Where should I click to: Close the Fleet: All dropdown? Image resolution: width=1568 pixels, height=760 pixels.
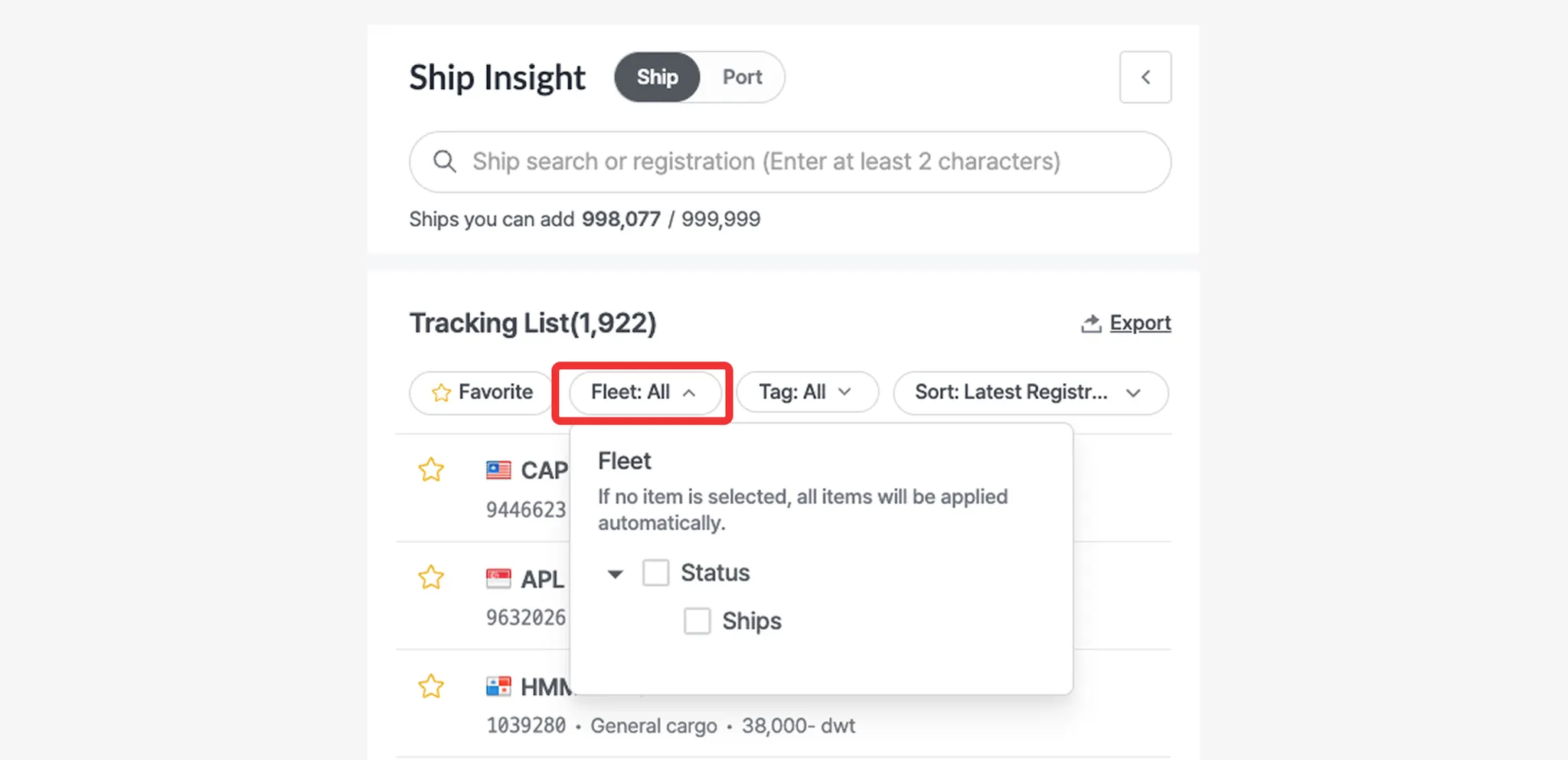pos(643,392)
